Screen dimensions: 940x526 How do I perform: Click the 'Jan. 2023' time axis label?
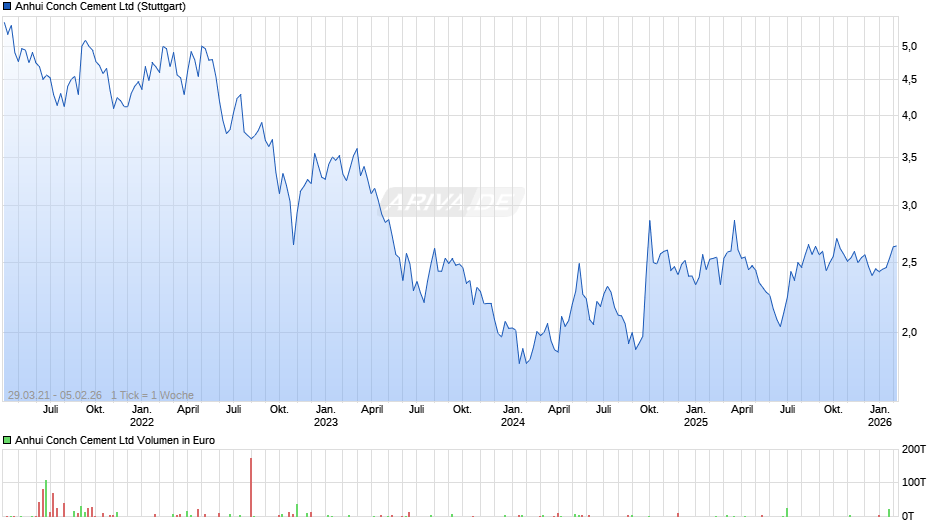(x=326, y=416)
